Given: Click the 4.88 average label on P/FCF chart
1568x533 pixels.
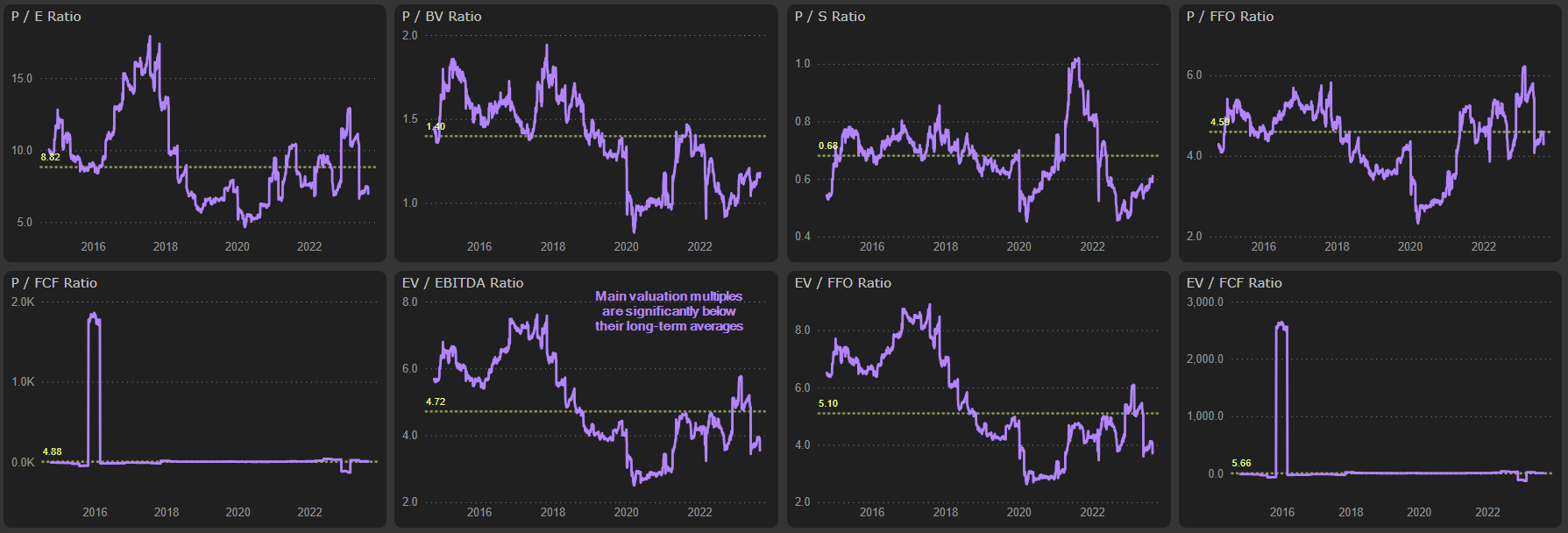Looking at the screenshot, I should (x=52, y=451).
